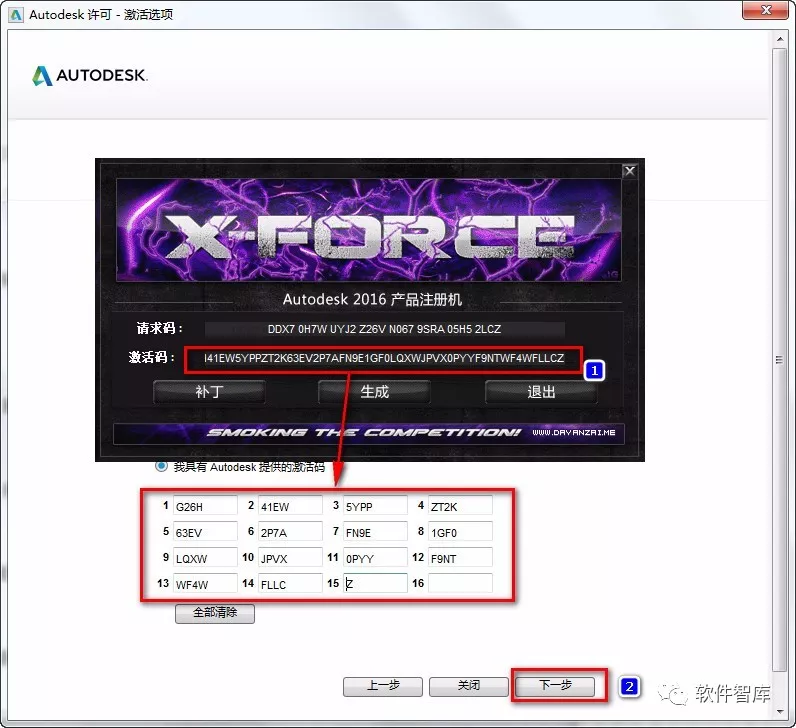Click activation field 8 containing 1GF0
Image resolution: width=796 pixels, height=728 pixels.
pyautogui.click(x=460, y=532)
